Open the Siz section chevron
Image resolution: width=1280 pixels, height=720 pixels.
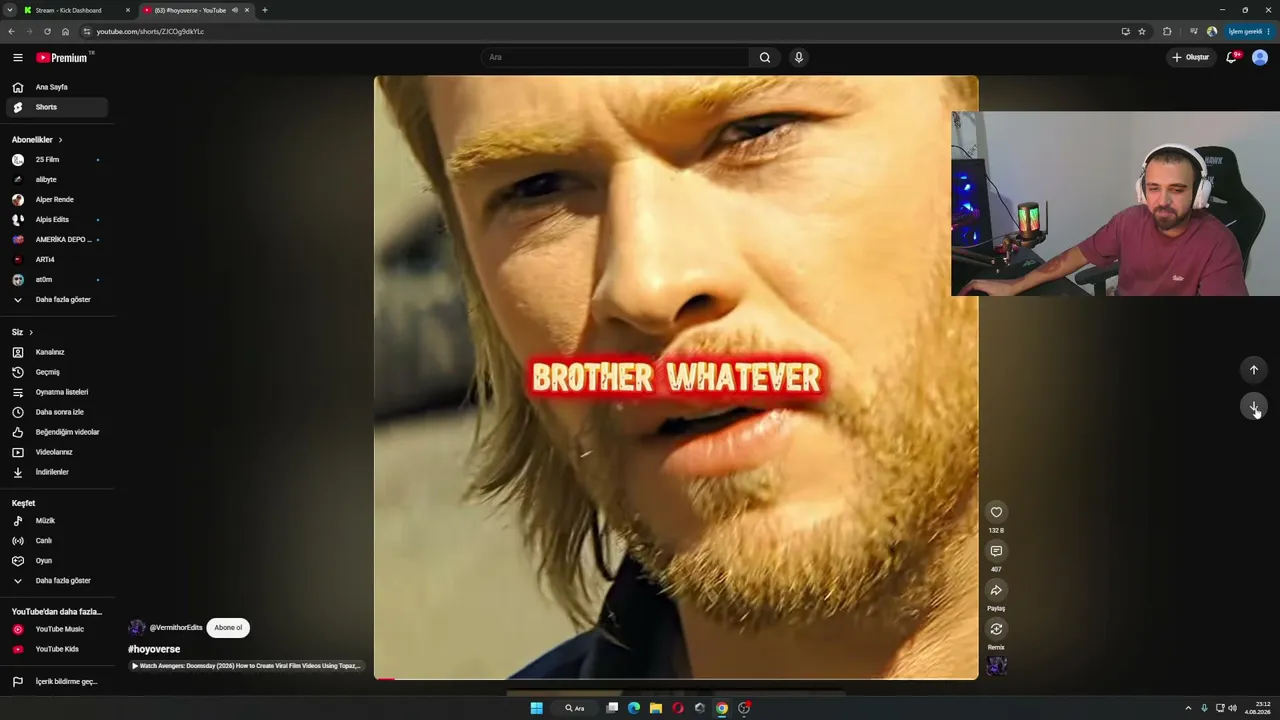(x=31, y=332)
